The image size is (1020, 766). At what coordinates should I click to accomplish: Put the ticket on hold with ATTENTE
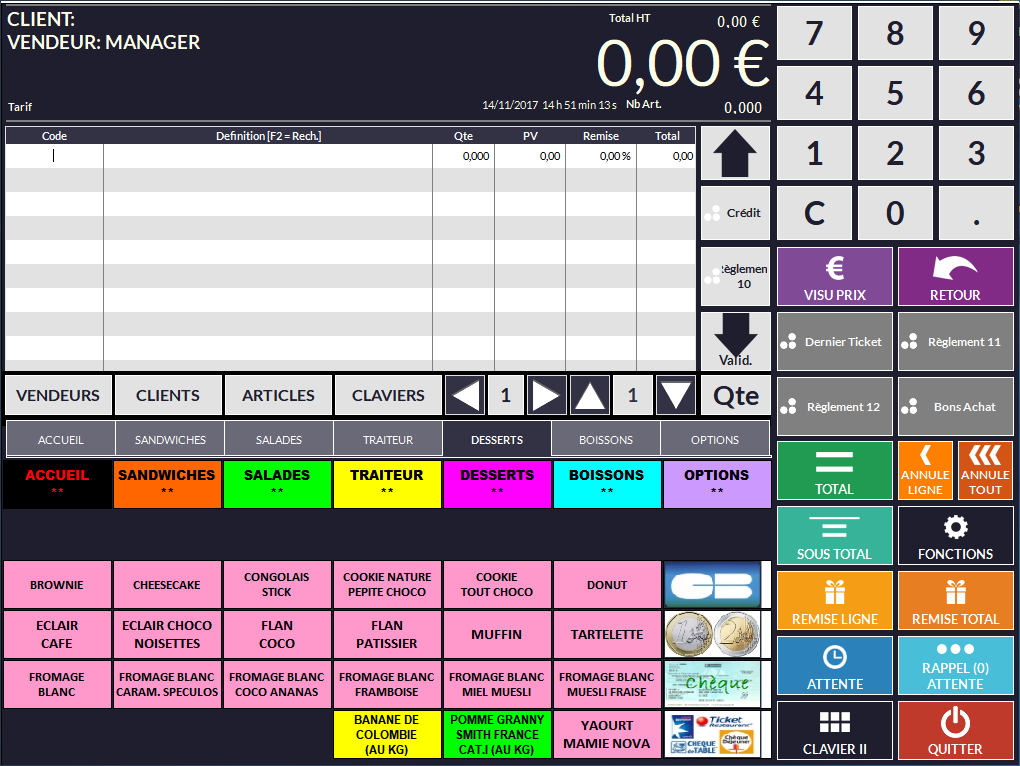coord(834,666)
